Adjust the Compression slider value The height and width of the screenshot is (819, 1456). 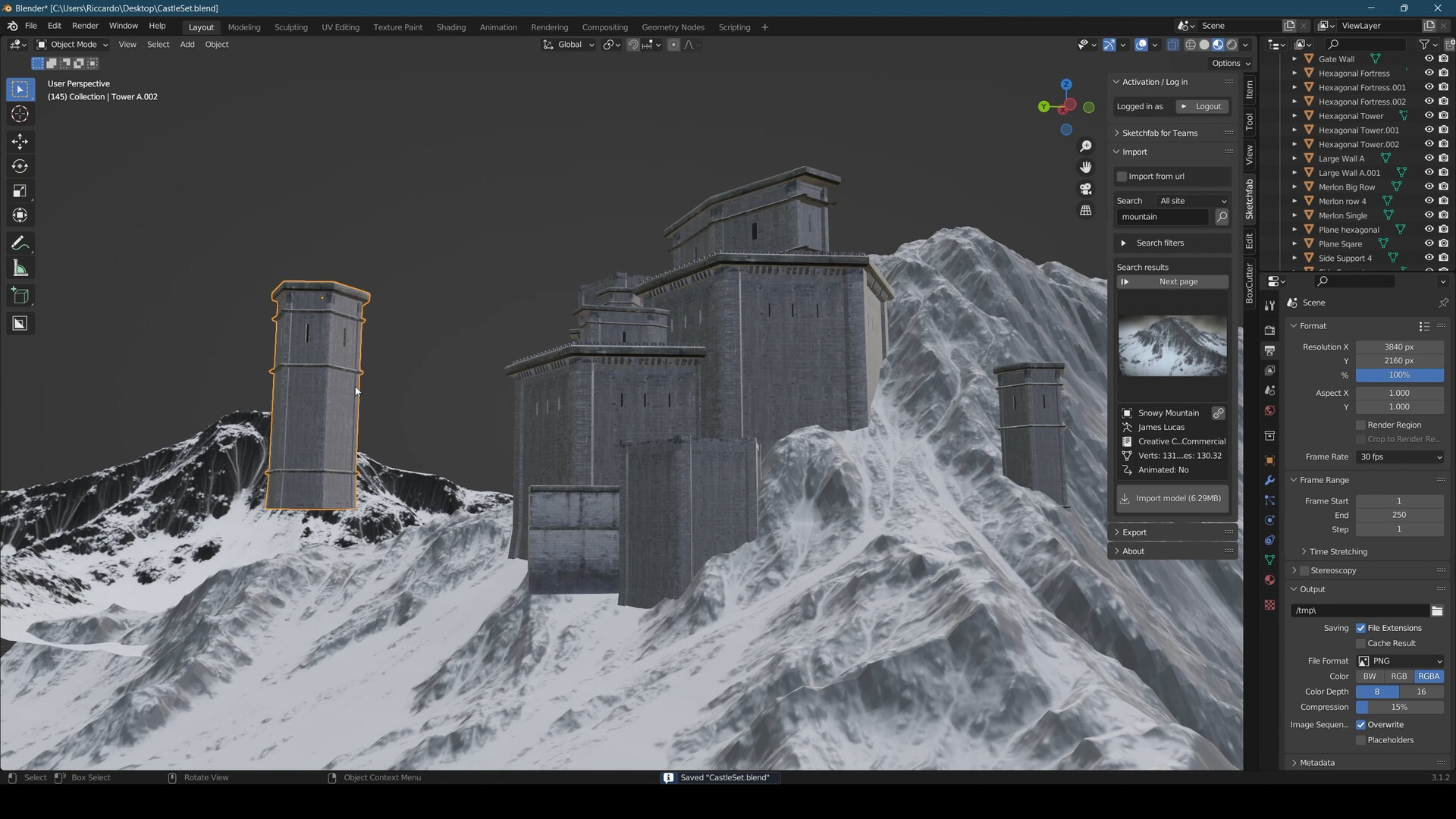(1399, 706)
